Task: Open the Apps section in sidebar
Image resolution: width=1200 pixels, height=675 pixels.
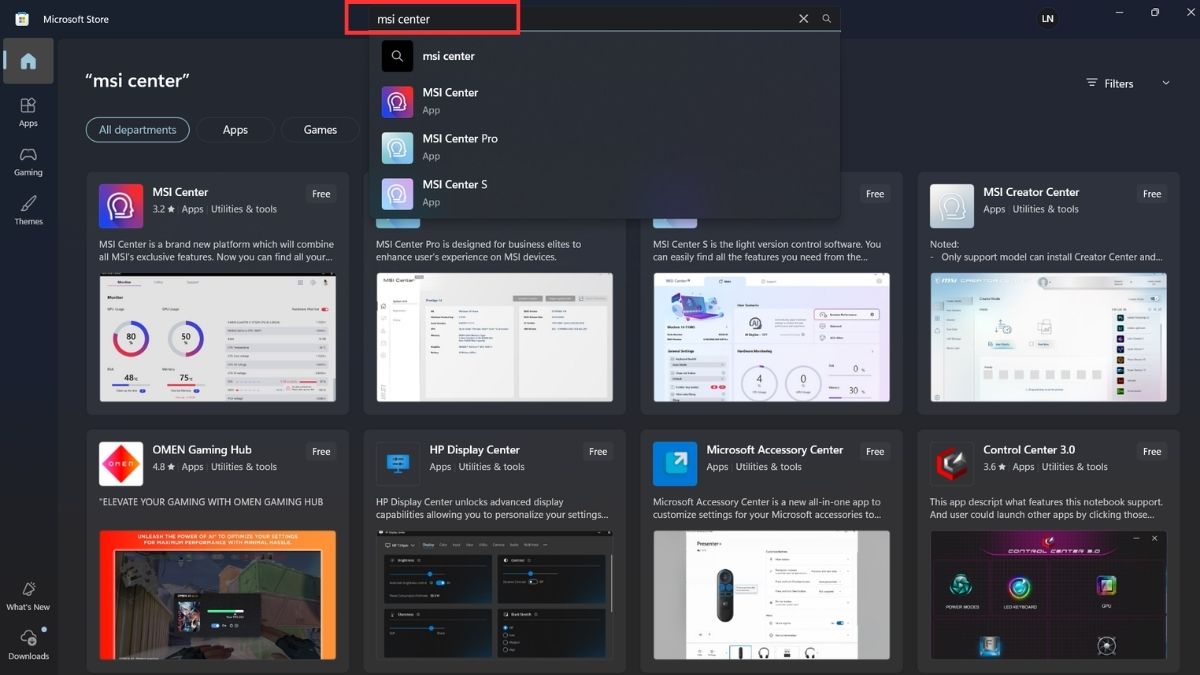Action: pyautogui.click(x=28, y=111)
